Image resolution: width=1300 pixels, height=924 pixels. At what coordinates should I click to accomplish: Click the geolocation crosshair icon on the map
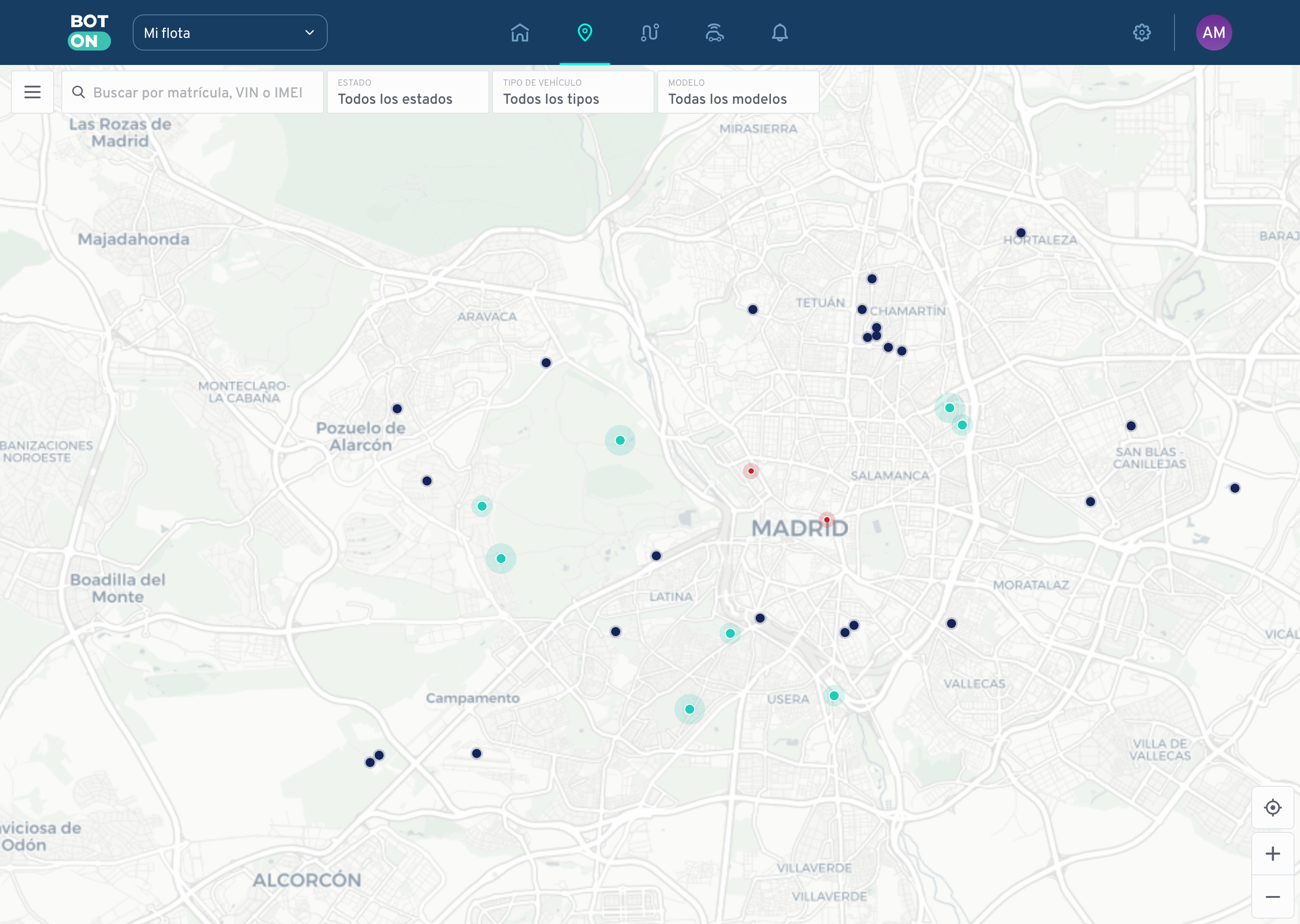[1272, 807]
